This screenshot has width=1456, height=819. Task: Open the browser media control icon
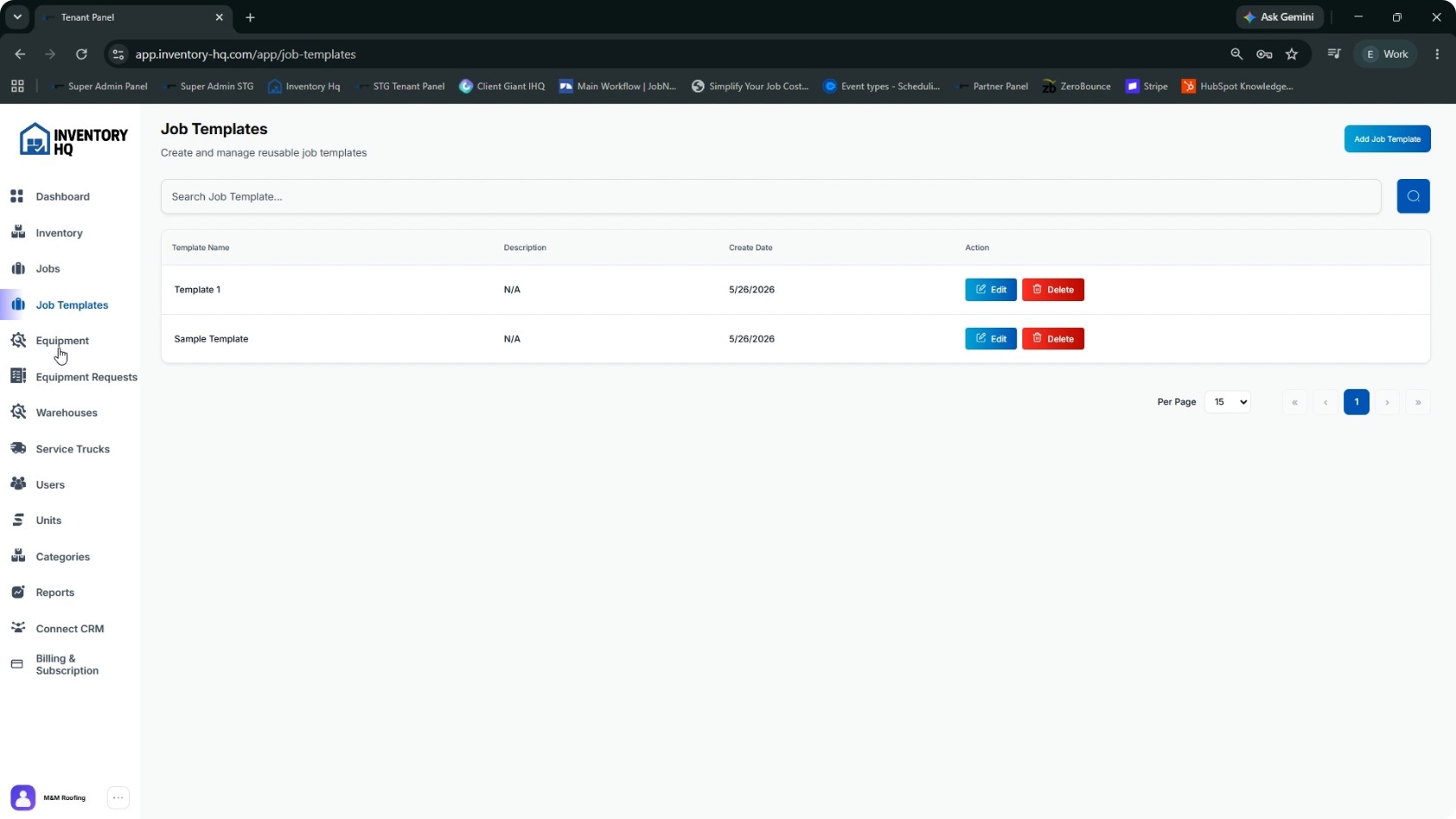point(1334,54)
